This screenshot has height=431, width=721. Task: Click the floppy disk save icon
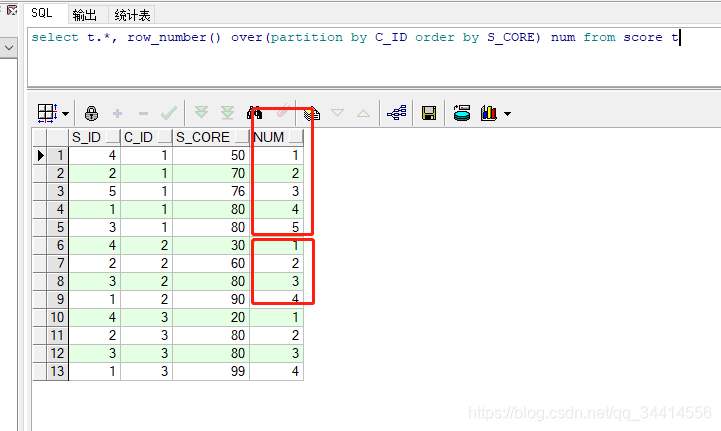coord(429,113)
